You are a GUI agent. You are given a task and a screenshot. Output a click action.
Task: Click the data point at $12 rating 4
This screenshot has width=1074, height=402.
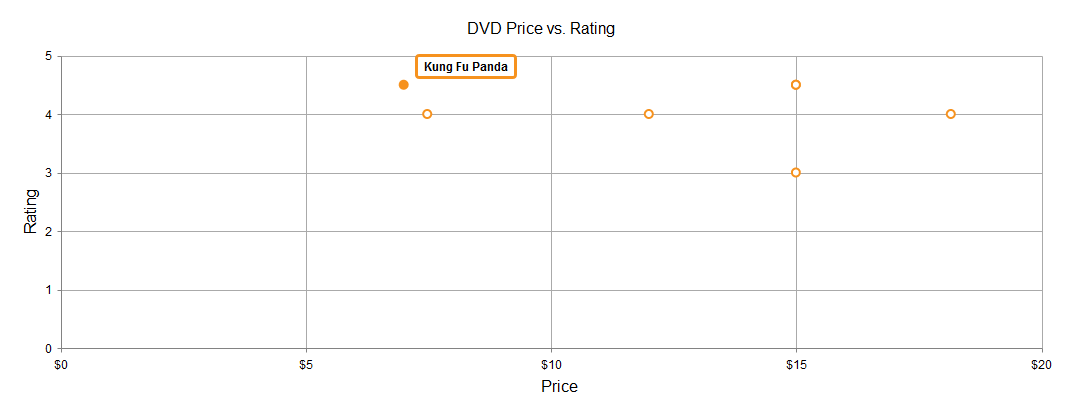tap(649, 114)
